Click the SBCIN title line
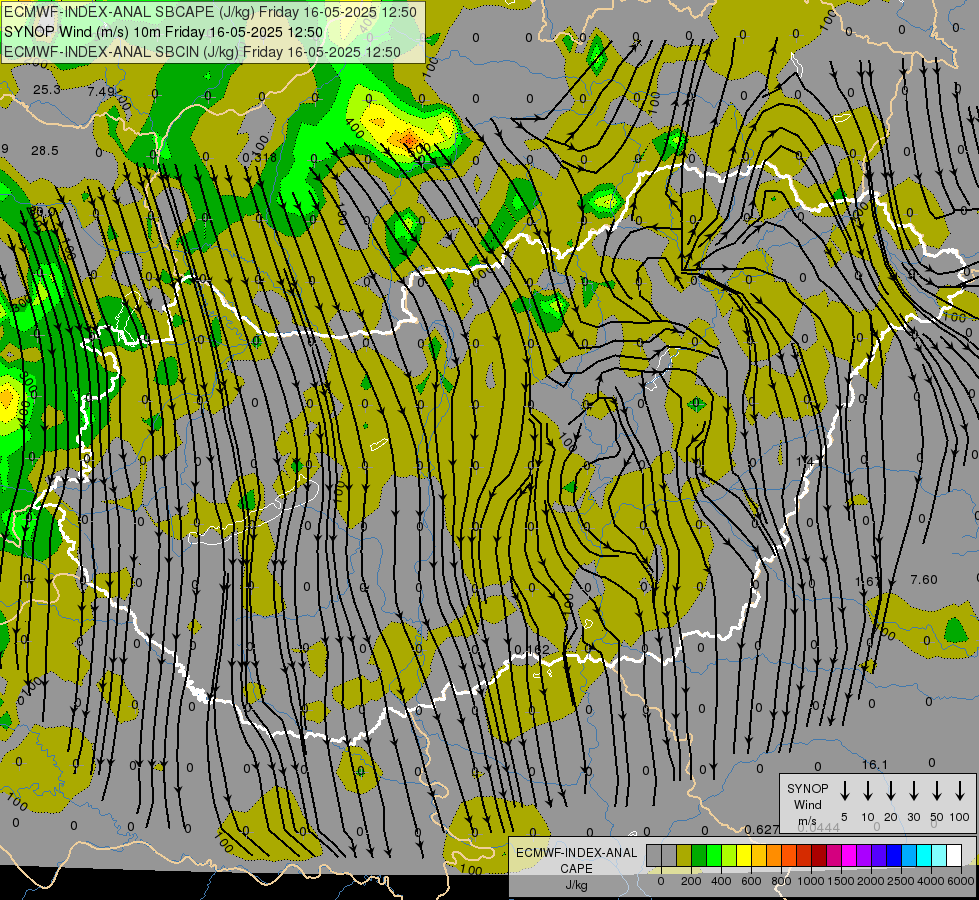The height and width of the screenshot is (900, 979). coord(202,52)
